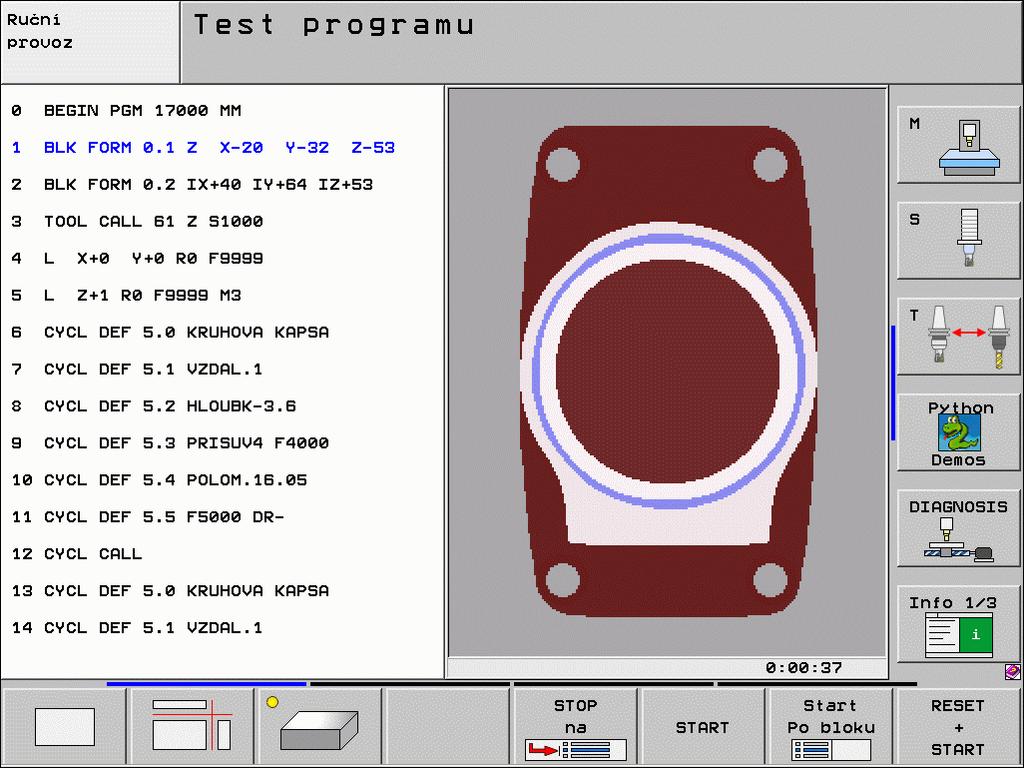The height and width of the screenshot is (768, 1024).
Task: Select line 11 CYCL DEF 5.5 F5000 DR-
Action: point(222,517)
